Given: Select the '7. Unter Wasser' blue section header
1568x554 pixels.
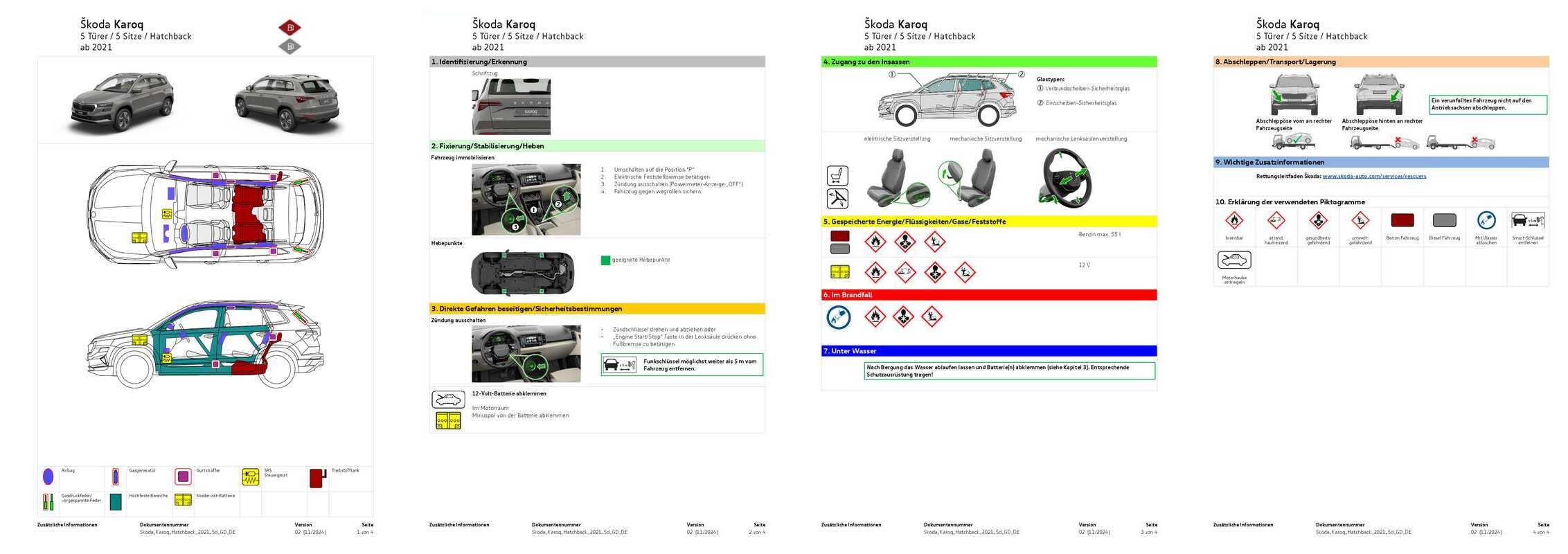Looking at the screenshot, I should point(988,351).
